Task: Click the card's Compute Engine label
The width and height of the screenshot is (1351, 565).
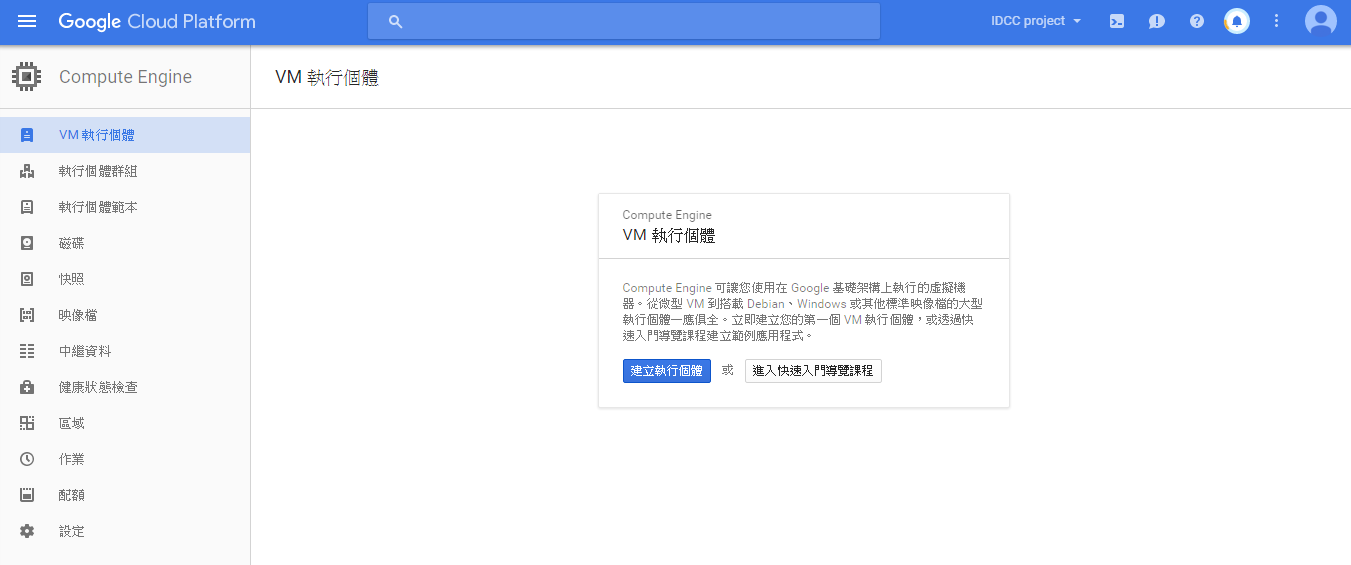Action: click(x=667, y=215)
